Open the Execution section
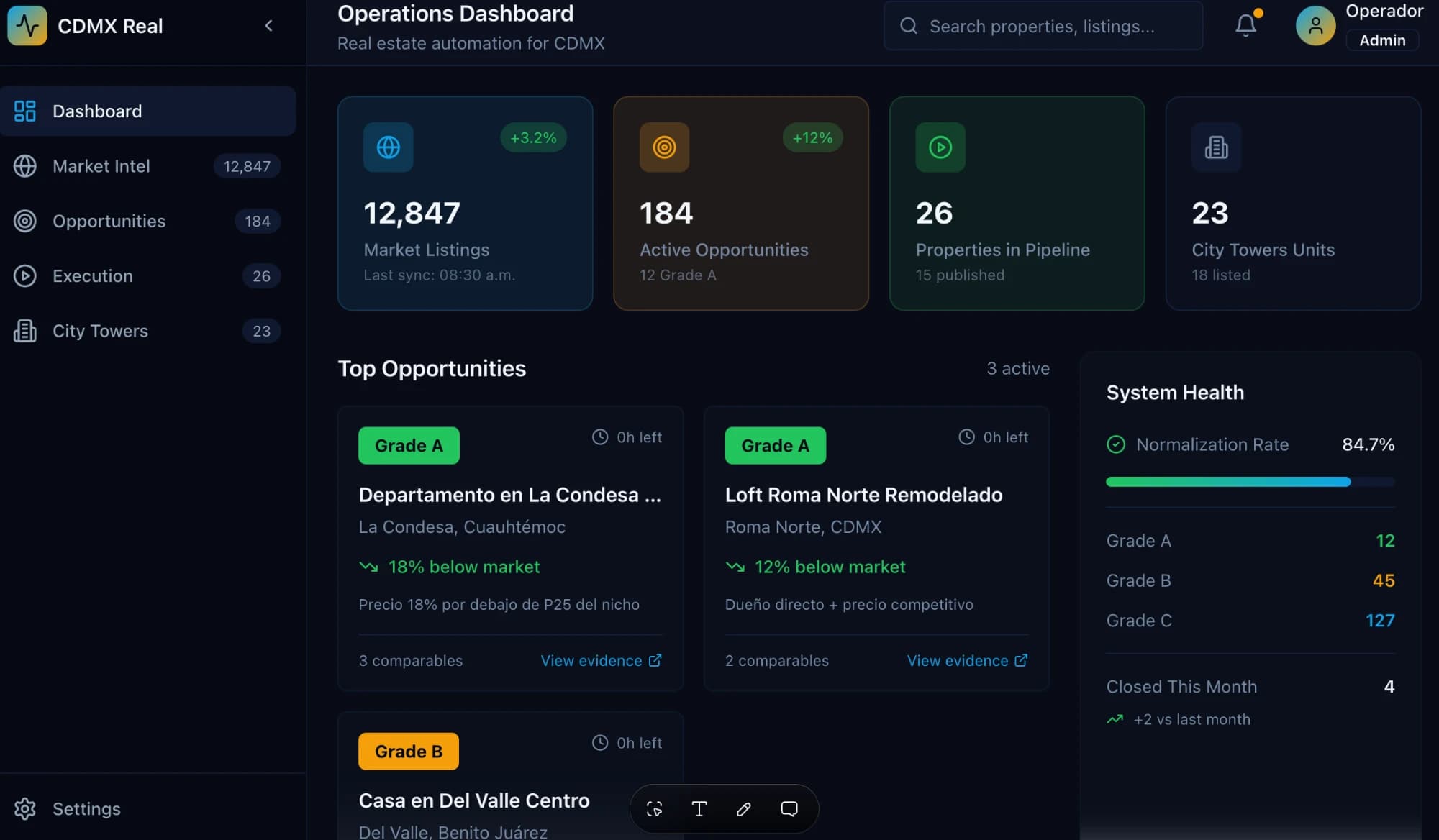The height and width of the screenshot is (840, 1439). point(147,275)
